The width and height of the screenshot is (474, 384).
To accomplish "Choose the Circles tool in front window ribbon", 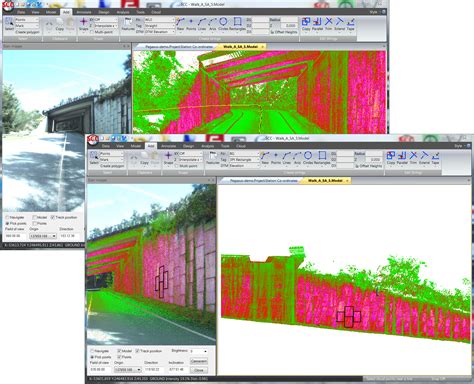I will click(308, 158).
